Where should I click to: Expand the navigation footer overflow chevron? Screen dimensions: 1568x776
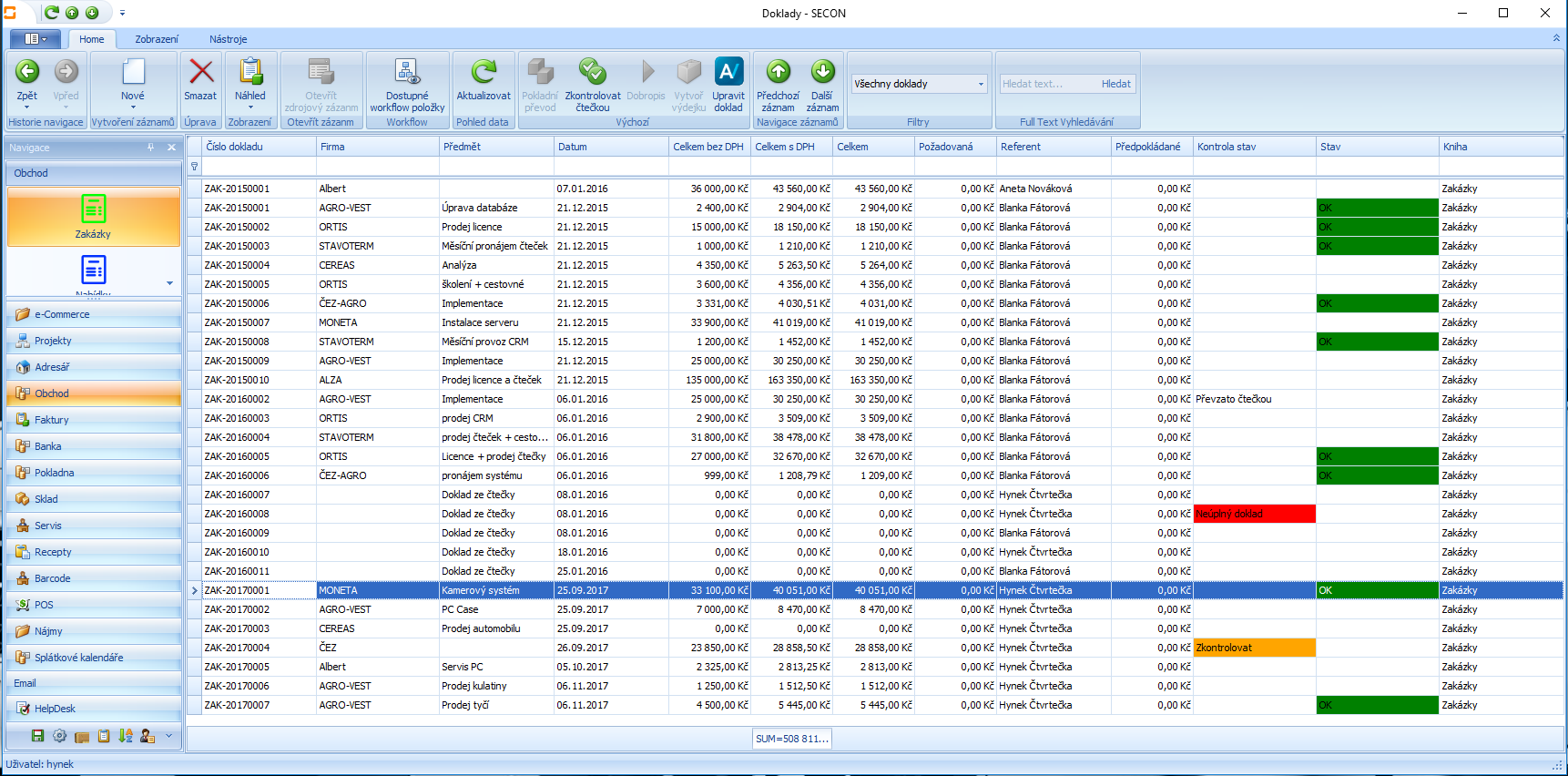[x=168, y=736]
